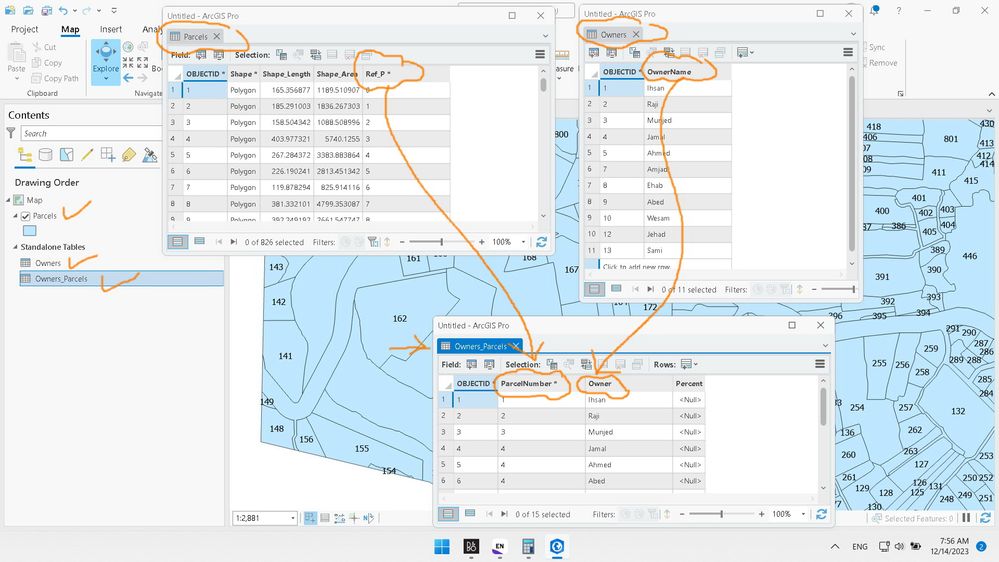Open the map scale 1:2,881 dropdown
Image resolution: width=999 pixels, height=562 pixels.
click(x=292, y=518)
